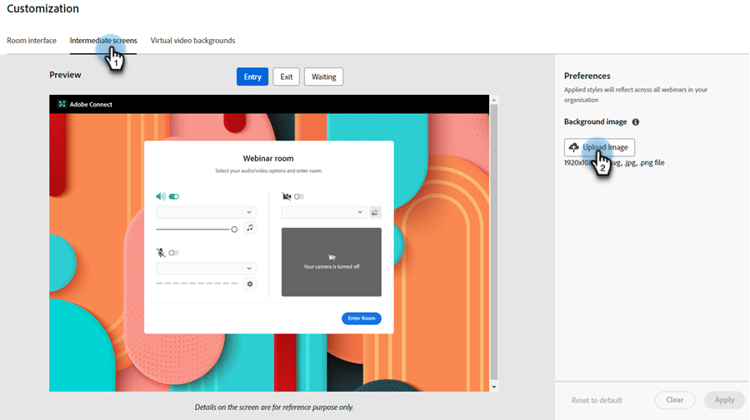Screen dimensions: 750x420
Task: Click the preview scrollbar down arrow
Action: (494, 387)
